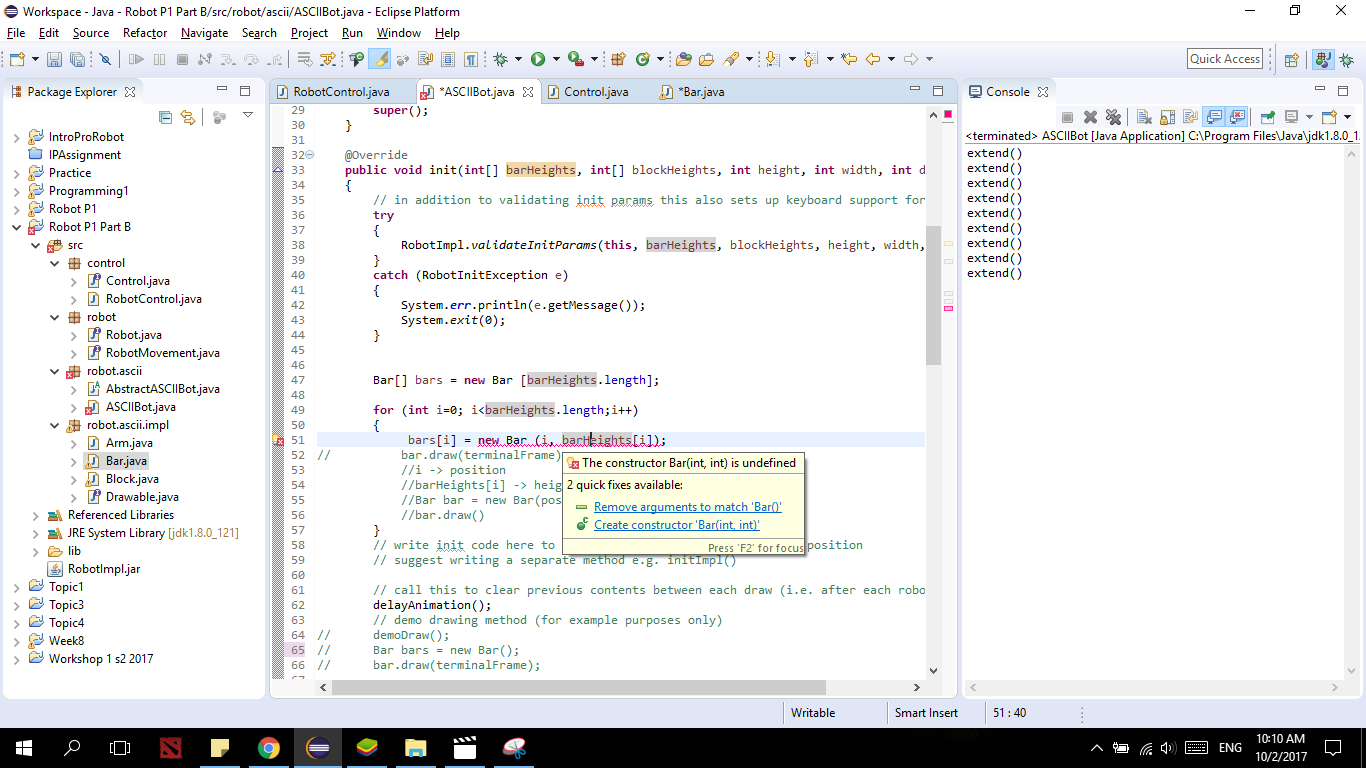Switch to the Control.java editor tab
Viewport: 1366px width, 768px height.
pos(596,92)
